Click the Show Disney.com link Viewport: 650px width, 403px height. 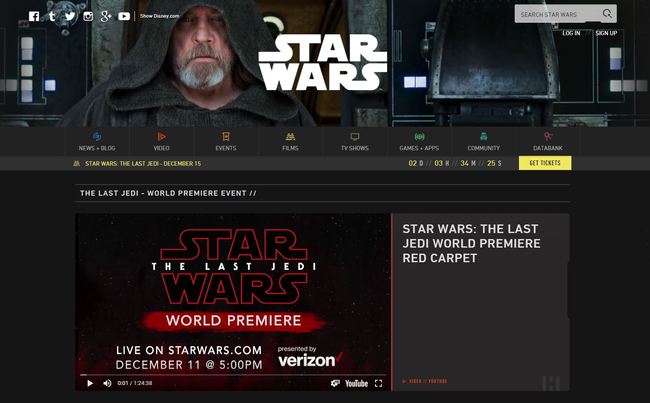click(x=160, y=16)
